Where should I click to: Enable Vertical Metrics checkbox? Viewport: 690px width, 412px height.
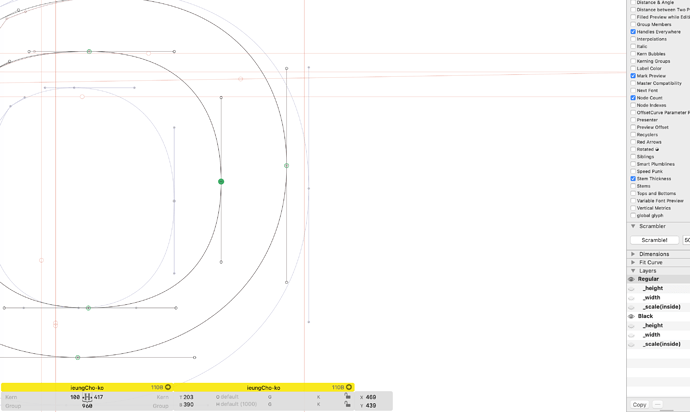pyautogui.click(x=633, y=208)
